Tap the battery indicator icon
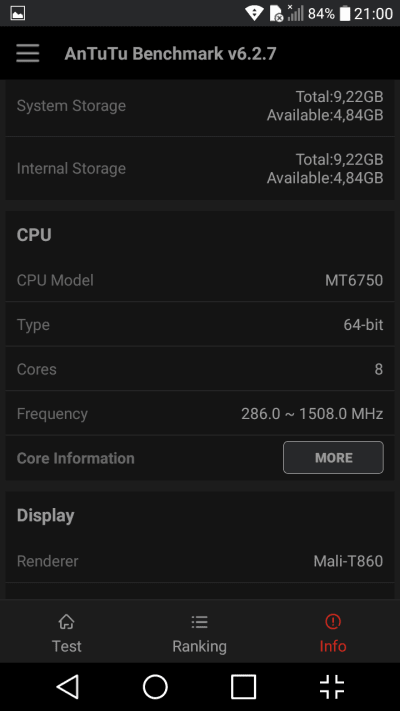400x711 pixels. click(x=345, y=14)
